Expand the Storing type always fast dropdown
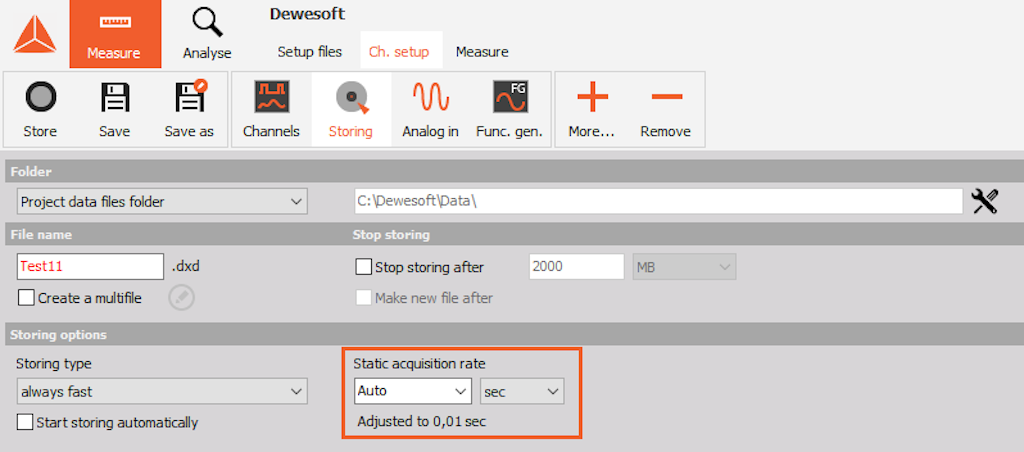This screenshot has height=452, width=1024. point(162,392)
